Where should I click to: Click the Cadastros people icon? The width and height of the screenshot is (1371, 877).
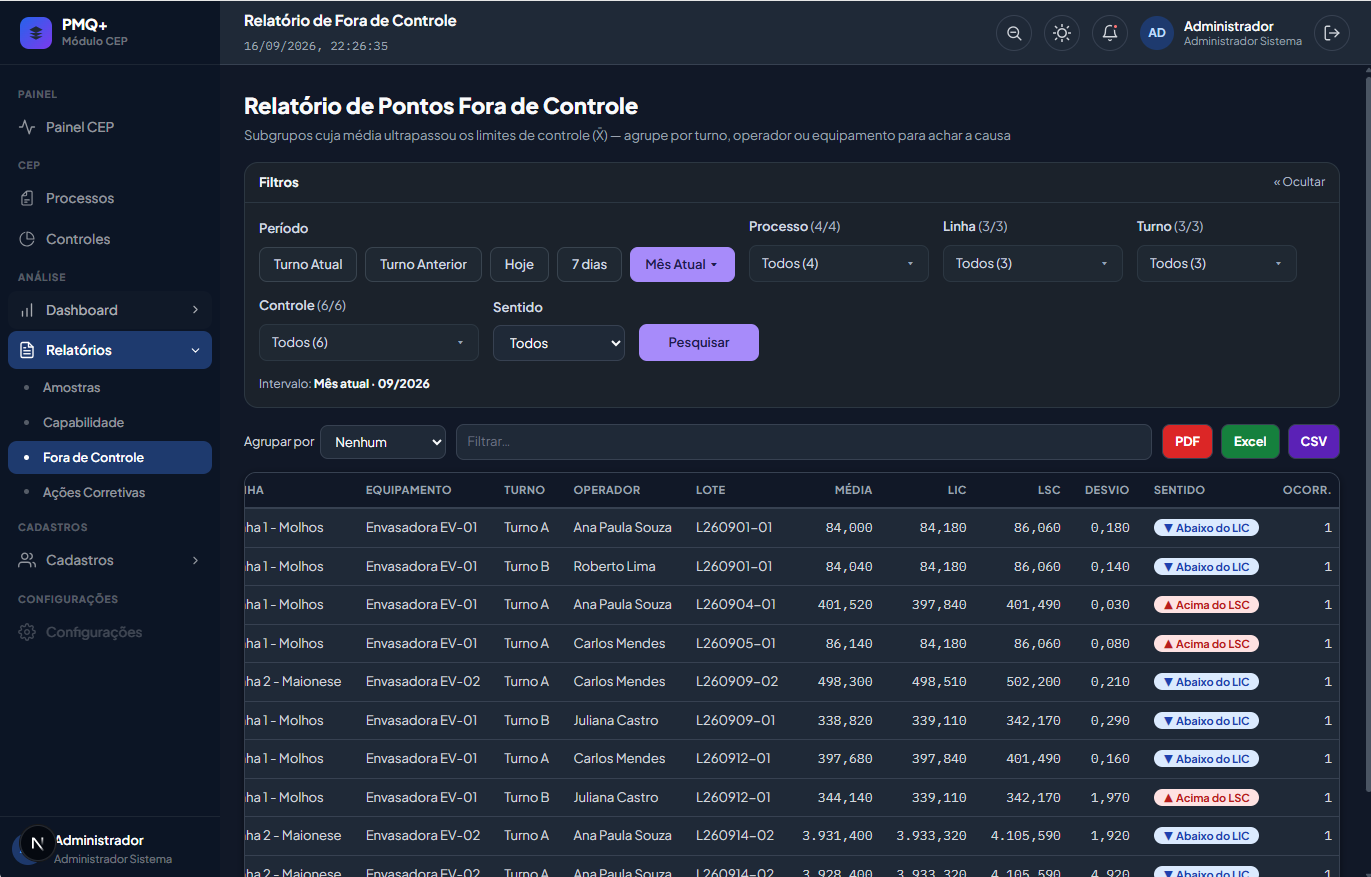pyautogui.click(x=27, y=560)
